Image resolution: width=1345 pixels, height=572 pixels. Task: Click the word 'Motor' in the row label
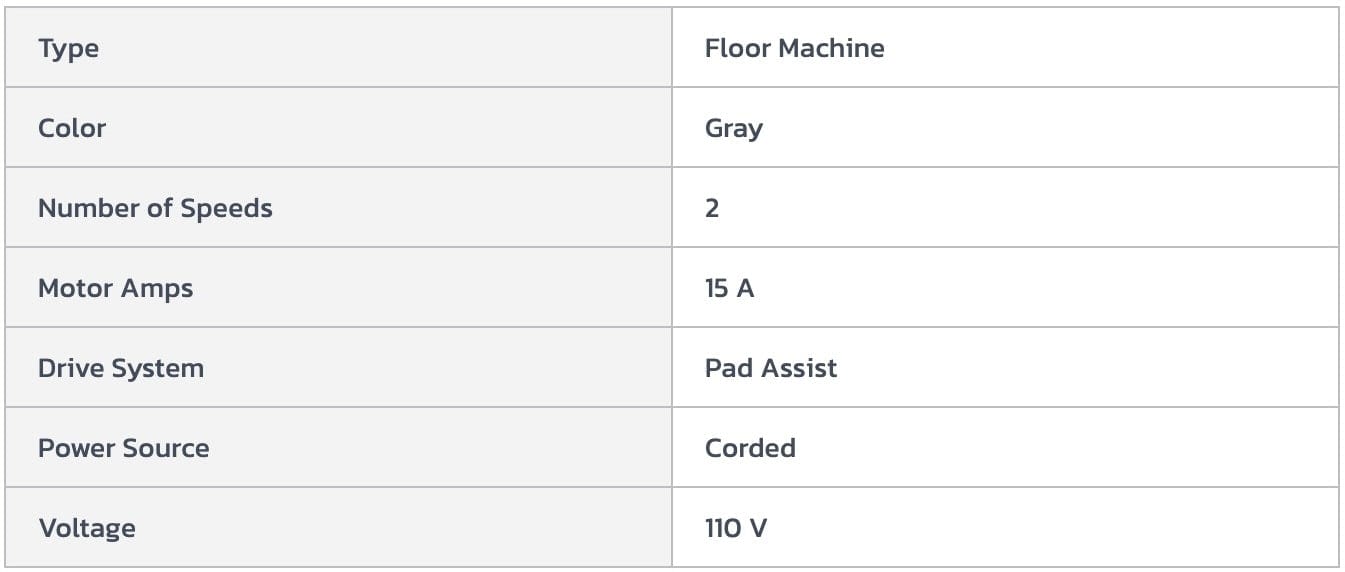(x=76, y=288)
